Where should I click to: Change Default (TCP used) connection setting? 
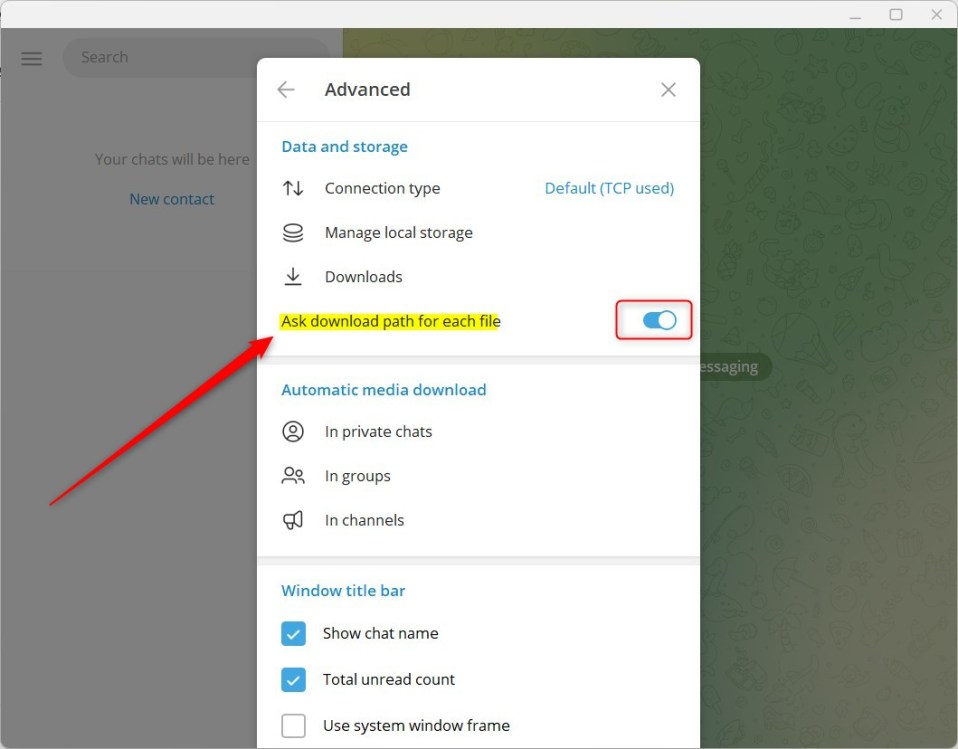coord(609,188)
